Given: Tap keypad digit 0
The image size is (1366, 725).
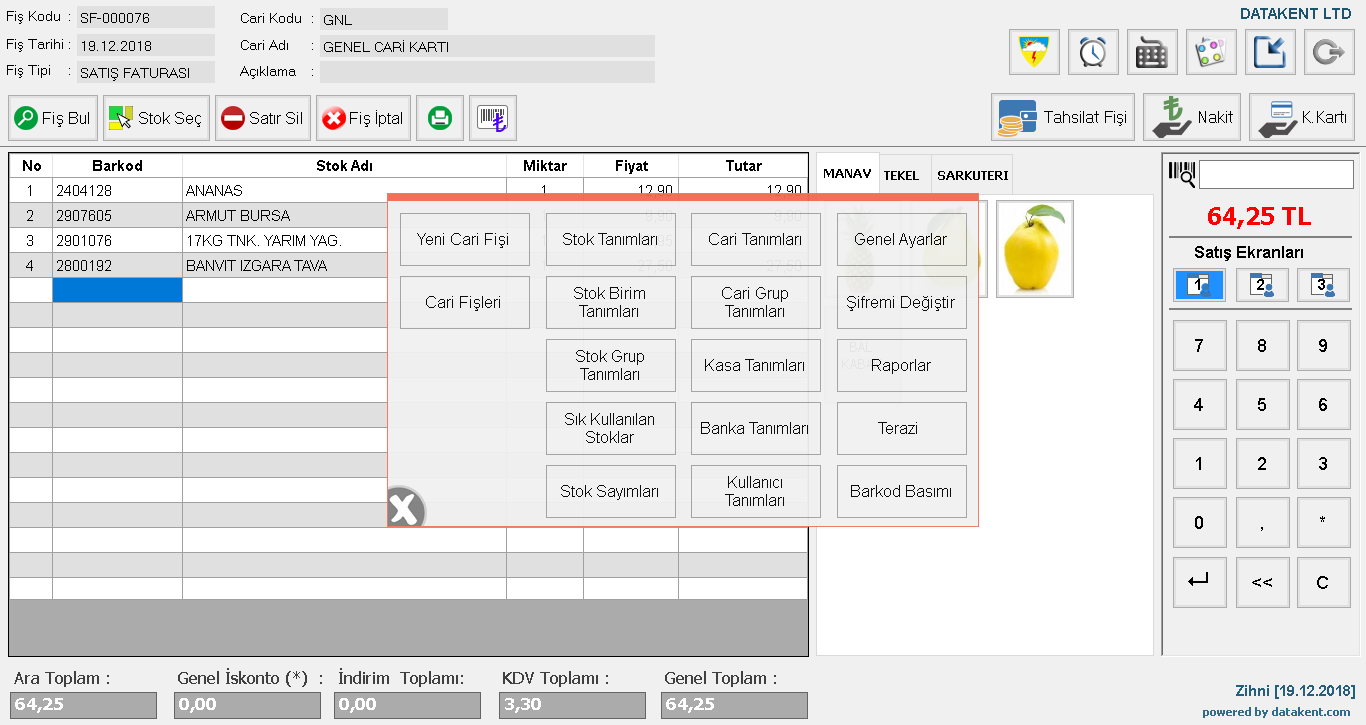Looking at the screenshot, I should pyautogui.click(x=1199, y=523).
